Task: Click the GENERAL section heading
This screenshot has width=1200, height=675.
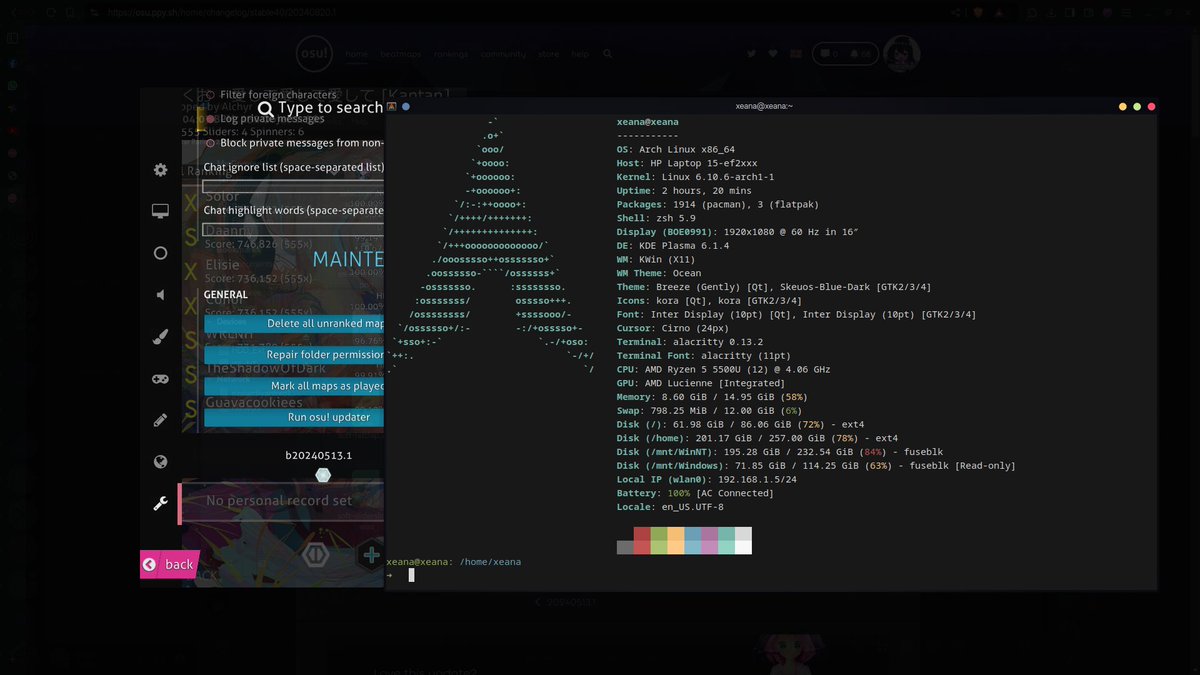Action: pos(226,295)
